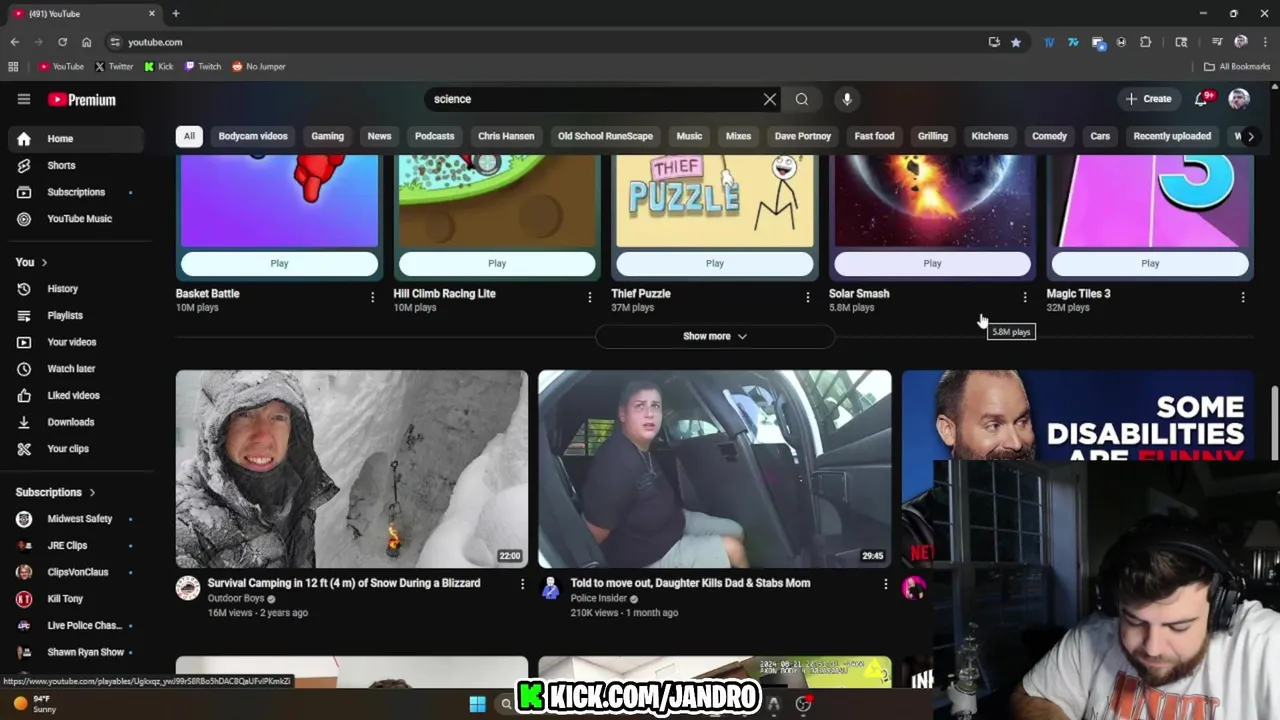Image resolution: width=1280 pixels, height=720 pixels.
Task: Open the Windows Start menu
Action: (x=477, y=704)
